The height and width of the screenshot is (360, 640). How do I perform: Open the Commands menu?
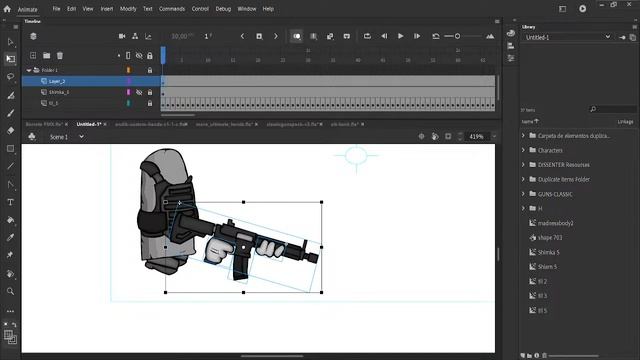pos(172,9)
